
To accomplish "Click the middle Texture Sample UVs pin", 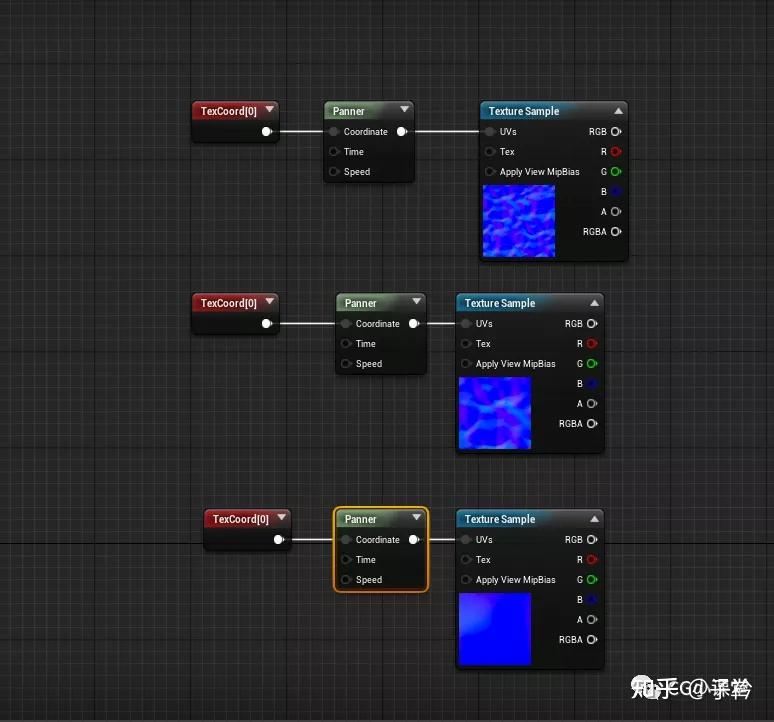I will point(465,323).
